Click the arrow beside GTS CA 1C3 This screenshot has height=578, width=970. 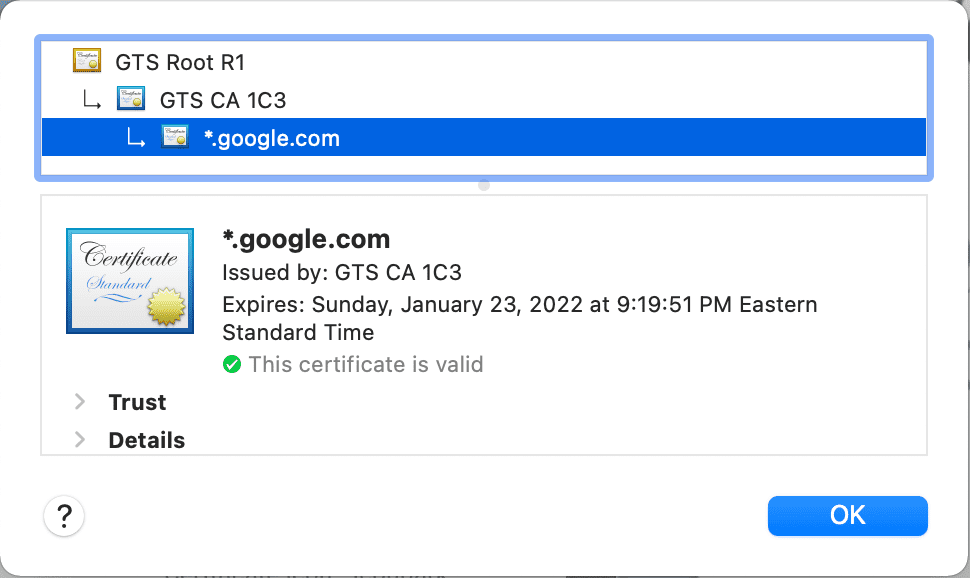click(x=92, y=99)
